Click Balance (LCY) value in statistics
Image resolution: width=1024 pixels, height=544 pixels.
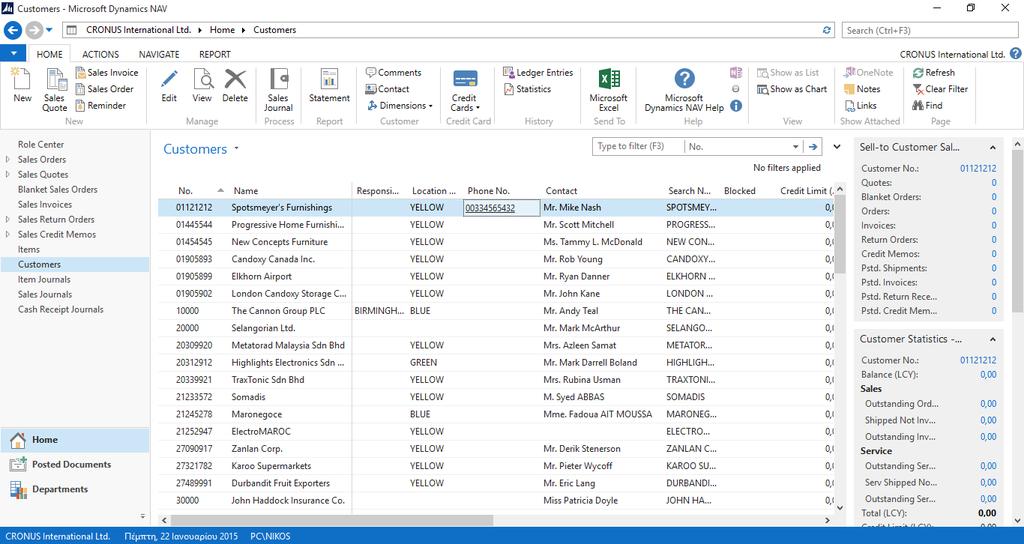[x=988, y=375]
